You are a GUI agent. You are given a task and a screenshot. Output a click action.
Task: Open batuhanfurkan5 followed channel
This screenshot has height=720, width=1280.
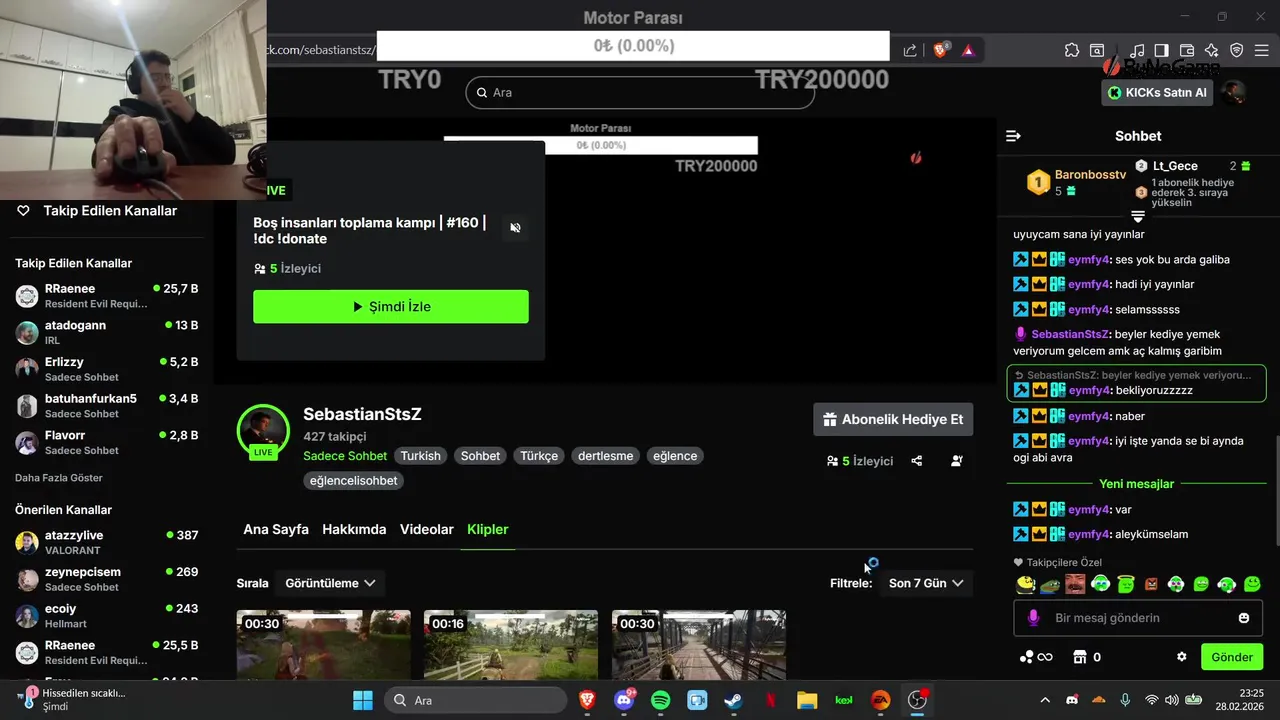coord(107,406)
